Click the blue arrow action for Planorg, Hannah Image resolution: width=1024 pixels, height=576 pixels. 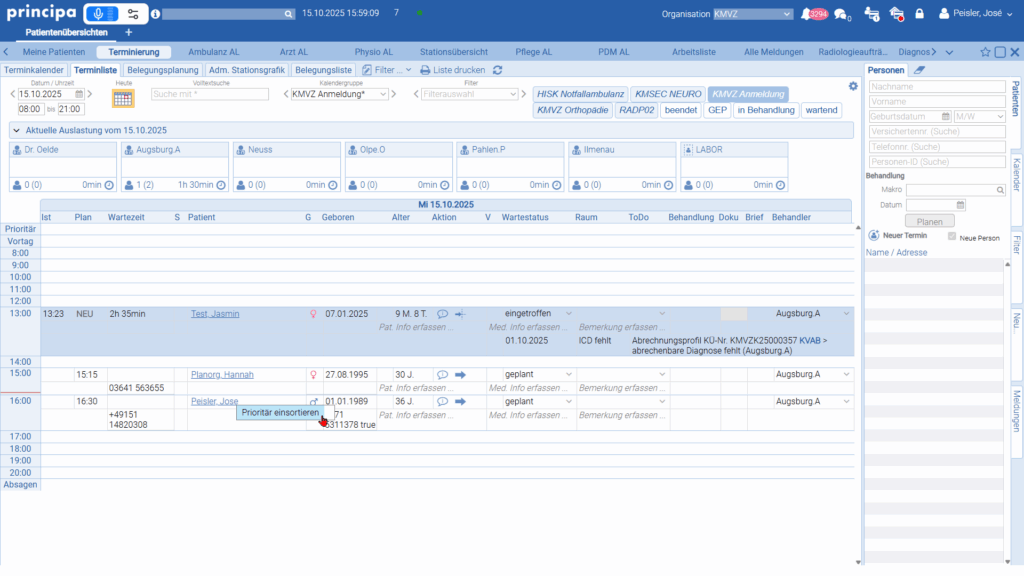click(x=460, y=375)
